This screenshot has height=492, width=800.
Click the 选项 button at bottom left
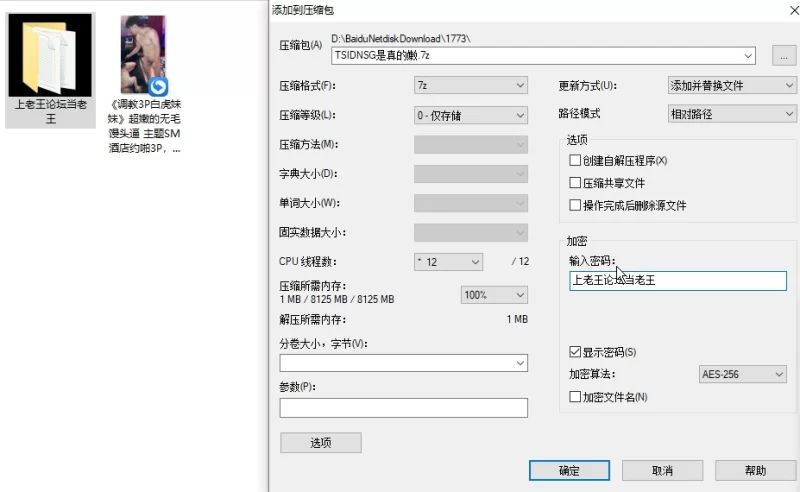(320, 442)
